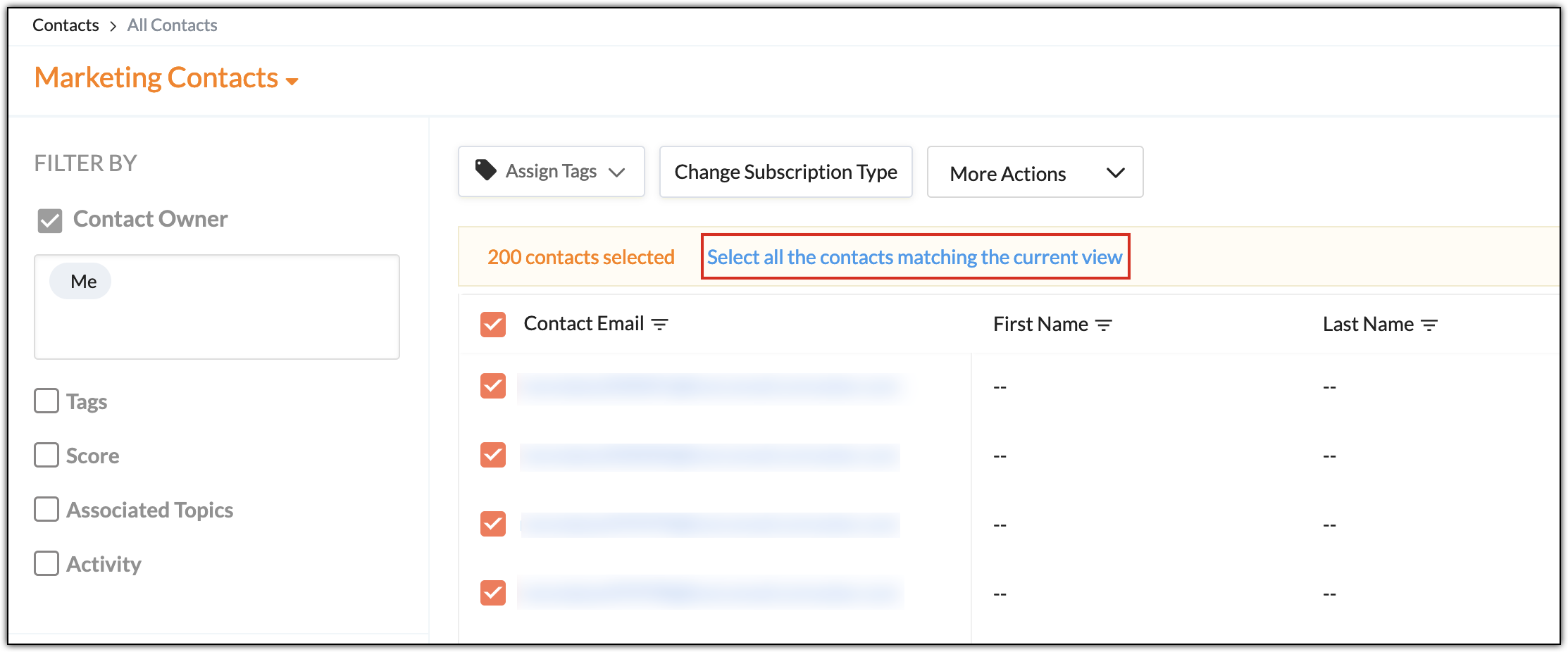
Task: Click the breadcrumb arrow after Contacts
Action: (113, 26)
